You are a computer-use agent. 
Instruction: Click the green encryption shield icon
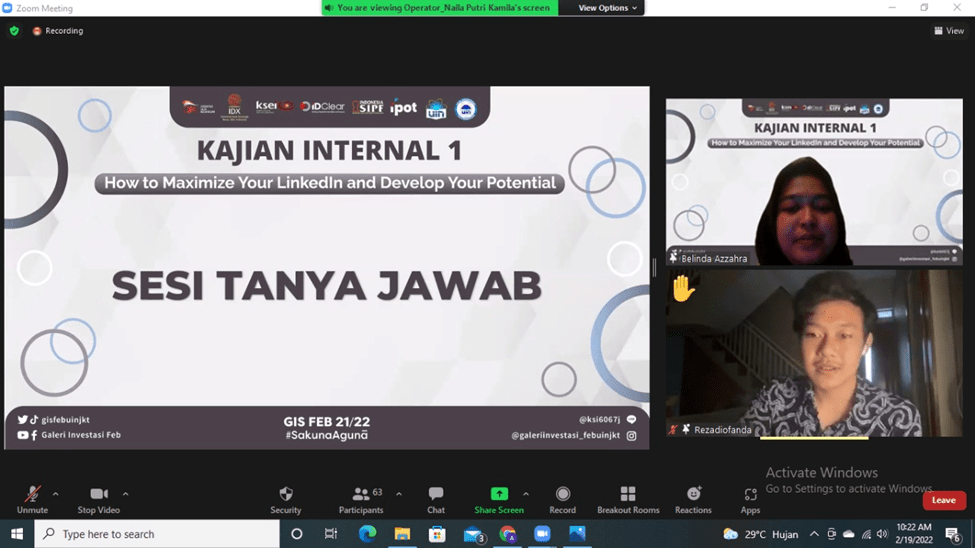14,31
